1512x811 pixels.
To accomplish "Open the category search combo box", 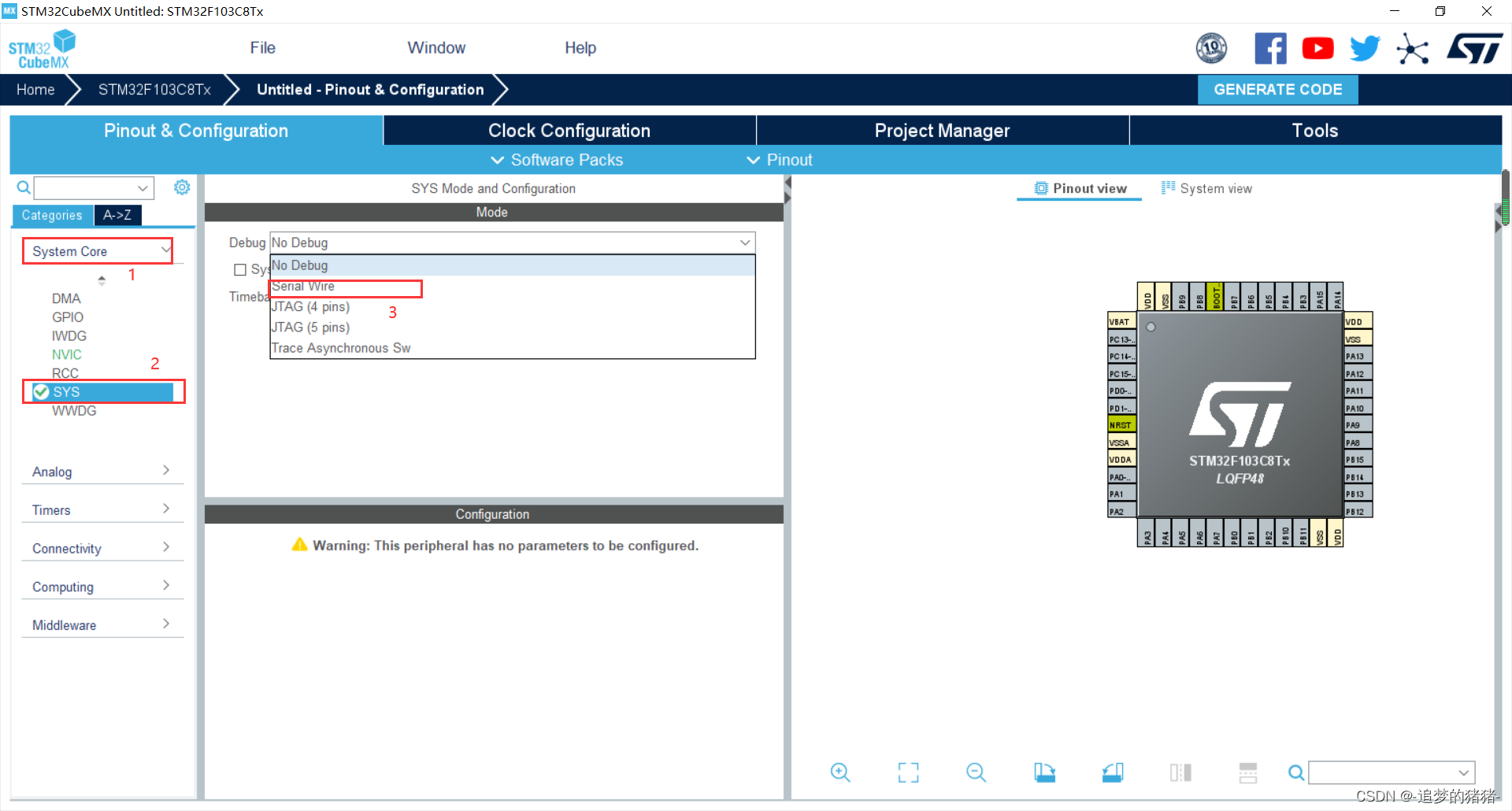I will pos(94,187).
